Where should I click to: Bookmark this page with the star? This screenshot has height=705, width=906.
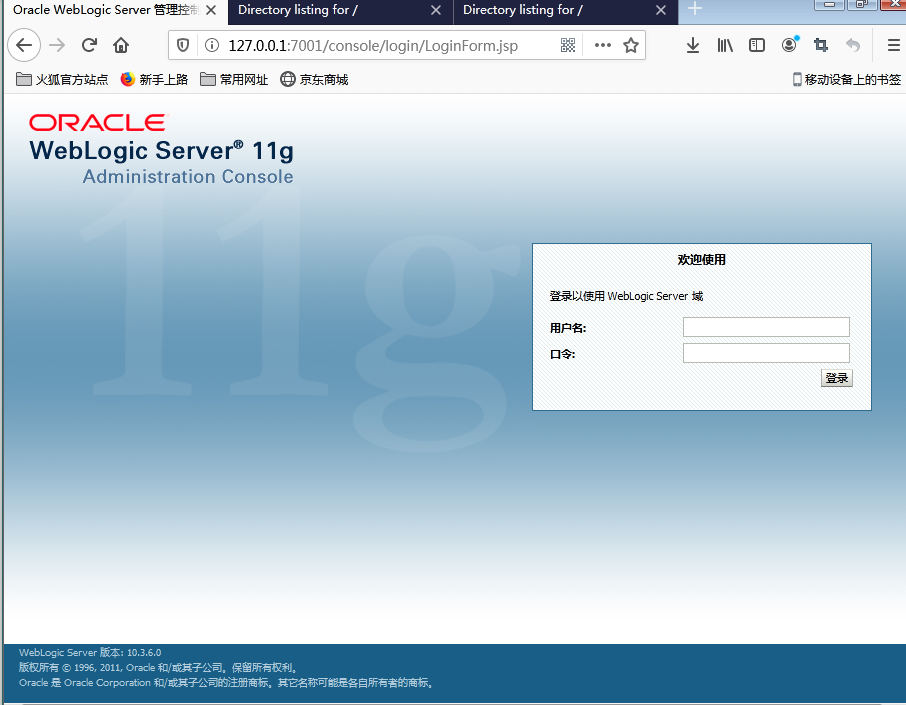631,45
